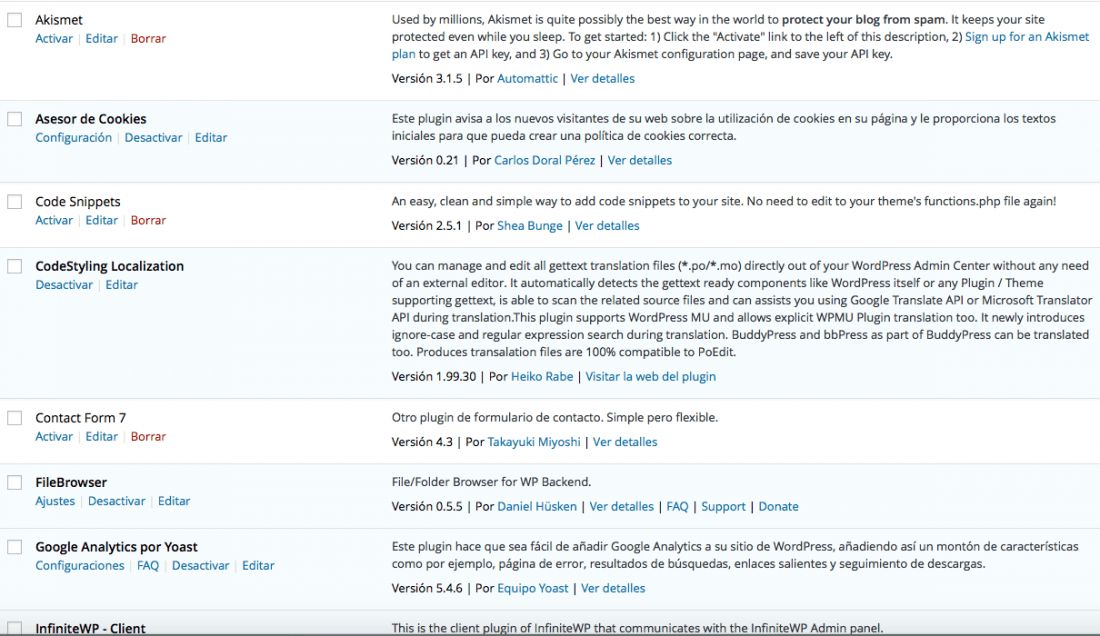Open the Automattic author link
This screenshot has width=1100, height=636.
click(x=528, y=79)
